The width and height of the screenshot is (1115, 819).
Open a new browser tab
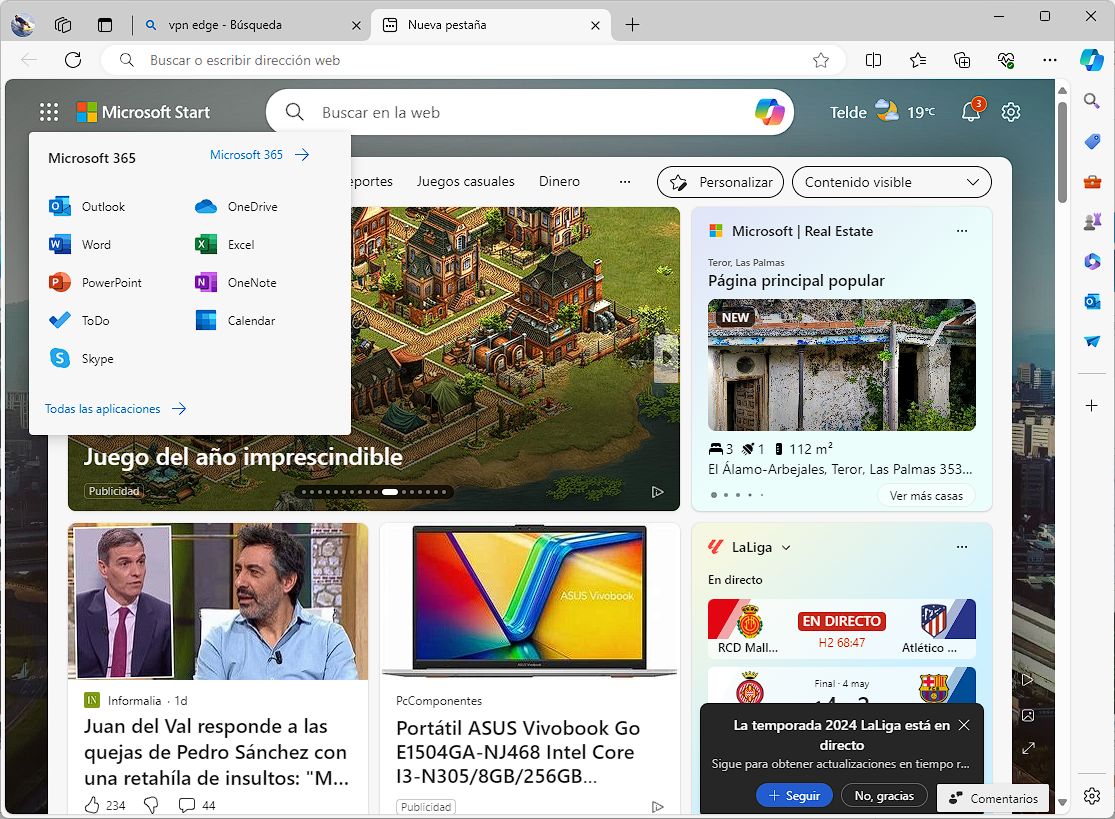coord(632,25)
